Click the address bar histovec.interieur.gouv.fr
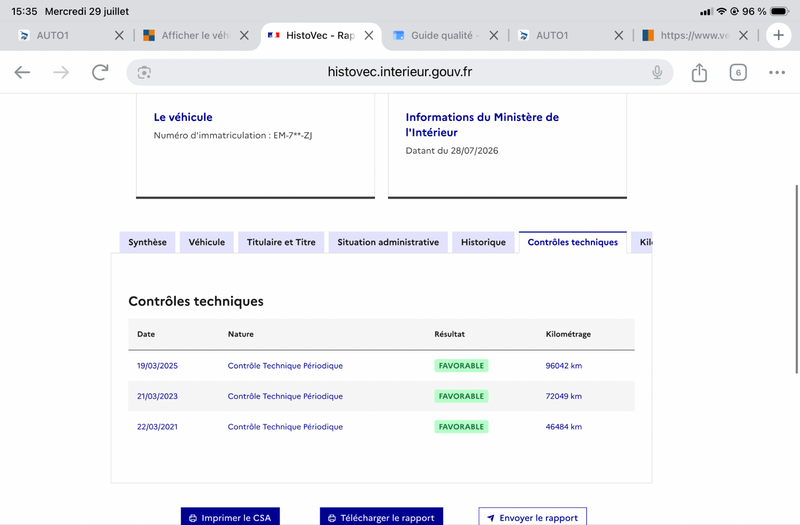The width and height of the screenshot is (800, 525). click(399, 72)
